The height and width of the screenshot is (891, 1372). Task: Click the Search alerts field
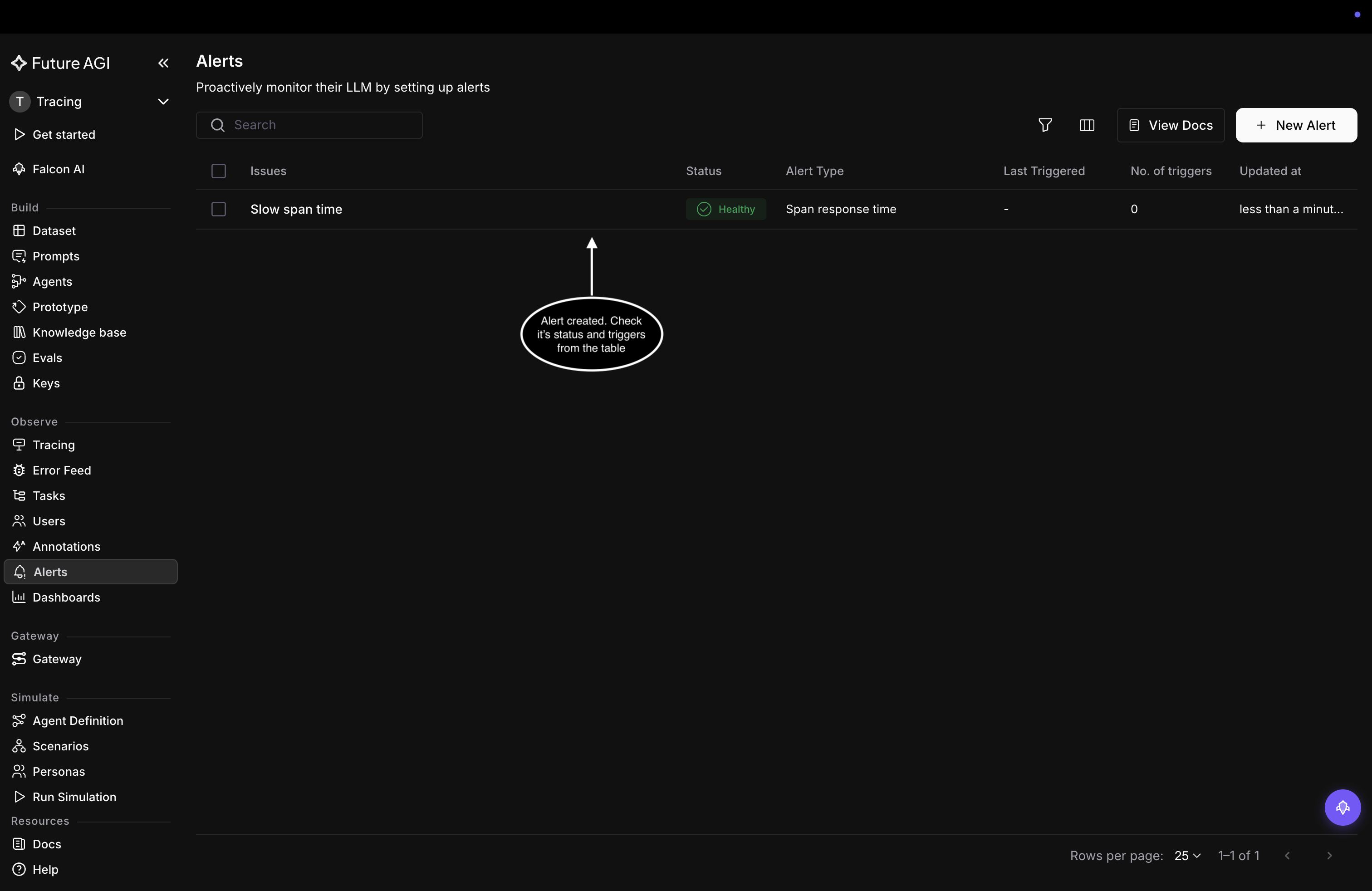(x=309, y=125)
